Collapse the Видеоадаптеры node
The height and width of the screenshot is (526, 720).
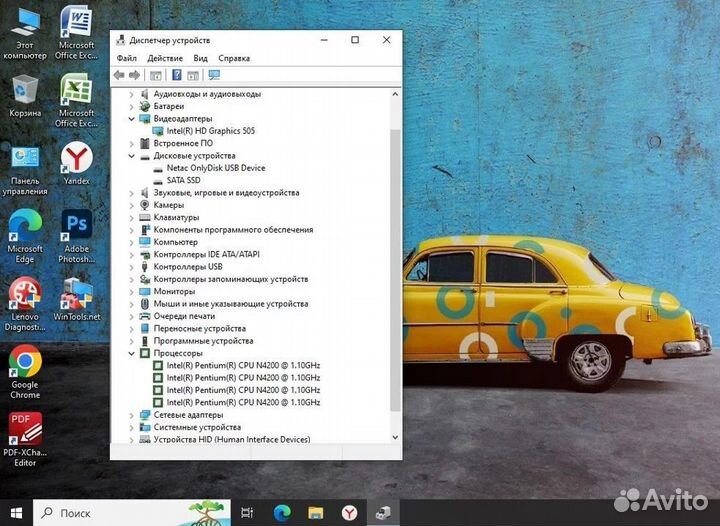pos(131,119)
